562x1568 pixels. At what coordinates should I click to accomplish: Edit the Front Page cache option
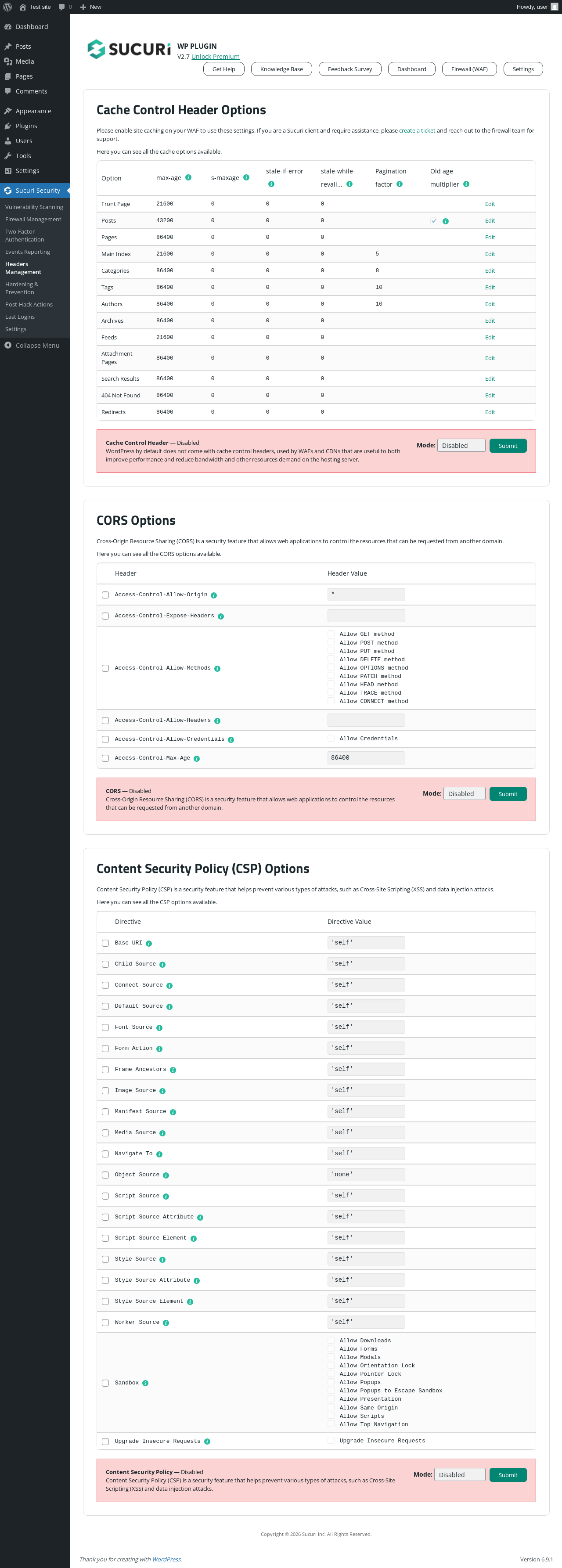pos(490,204)
